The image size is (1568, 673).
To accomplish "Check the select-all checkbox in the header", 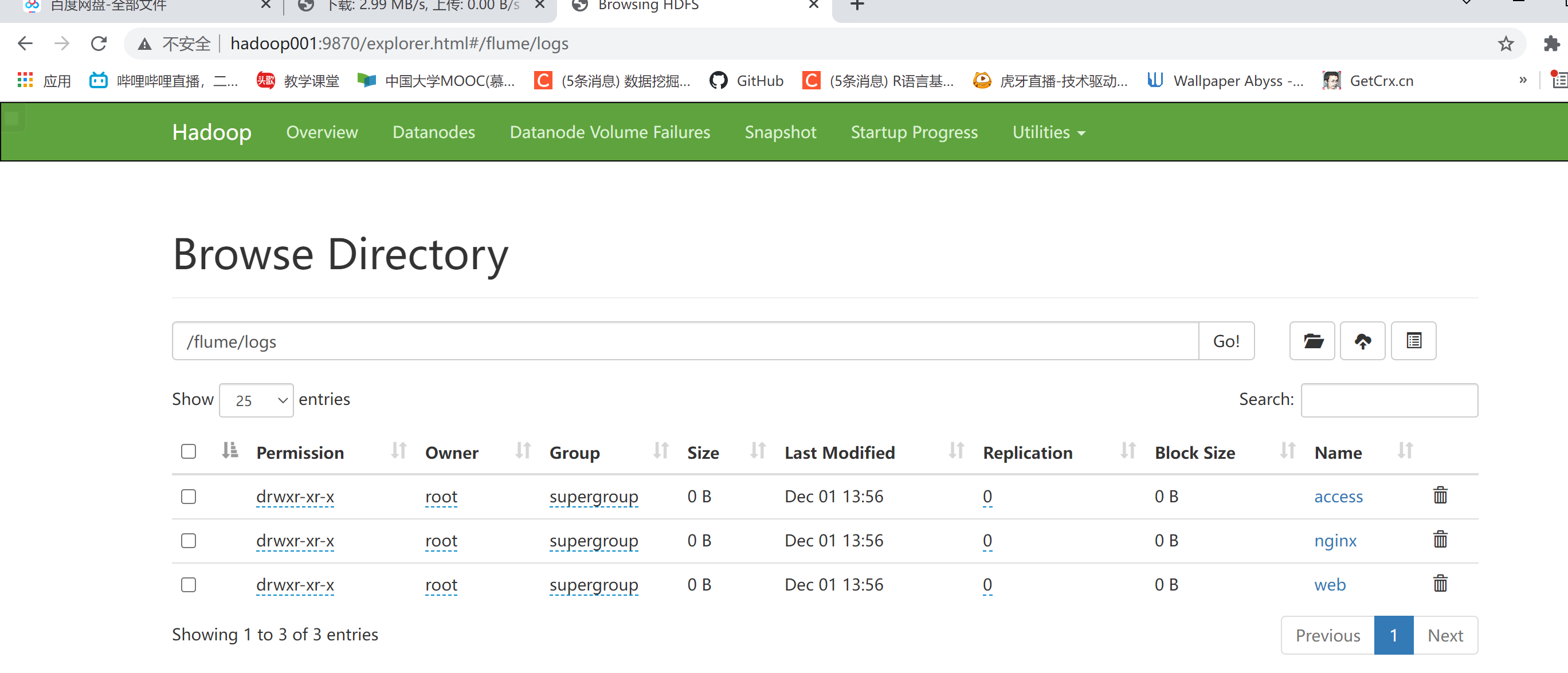I will 189,451.
